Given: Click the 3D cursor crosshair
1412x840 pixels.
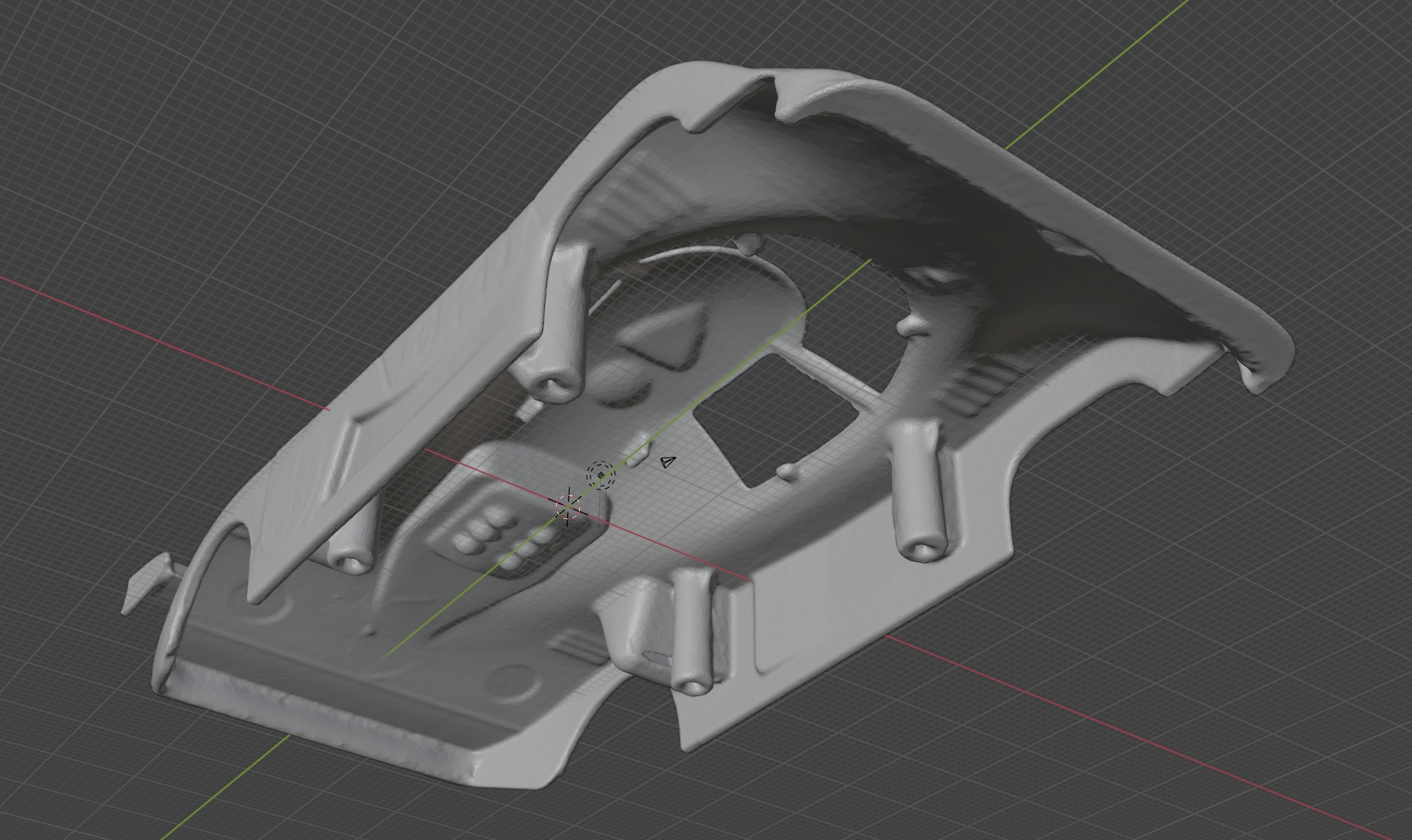Looking at the screenshot, I should pos(568,507).
